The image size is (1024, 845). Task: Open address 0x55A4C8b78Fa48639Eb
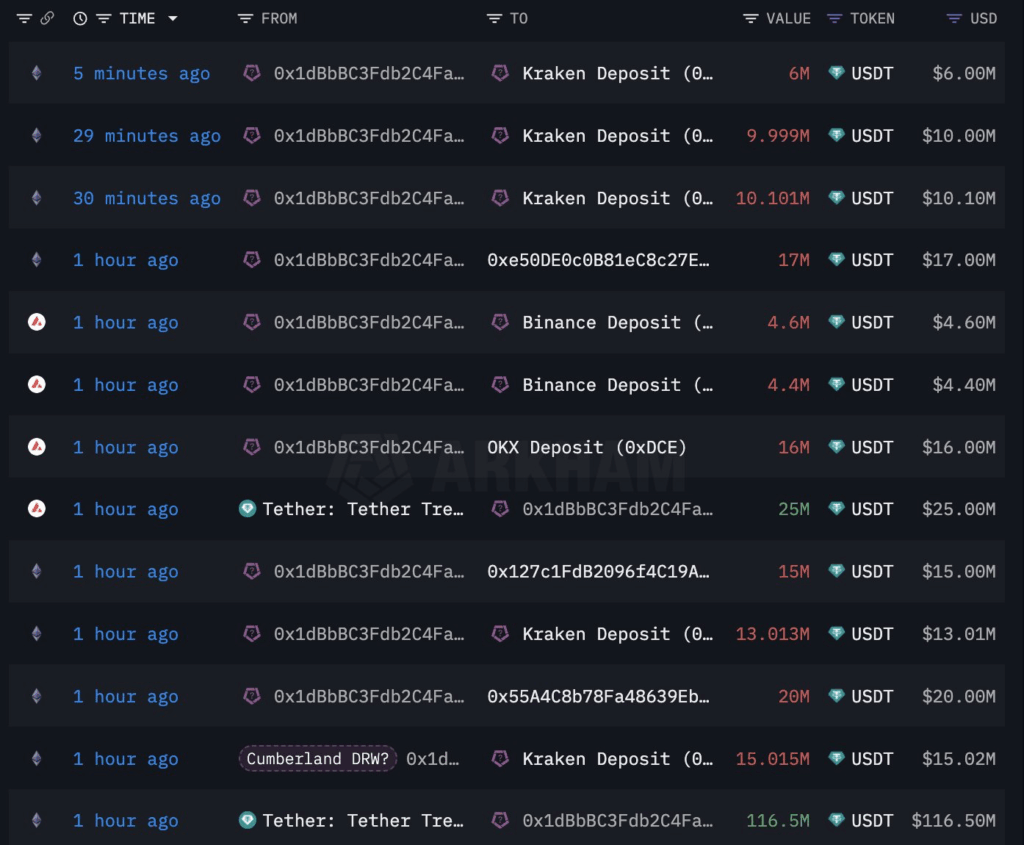pyautogui.click(x=598, y=697)
